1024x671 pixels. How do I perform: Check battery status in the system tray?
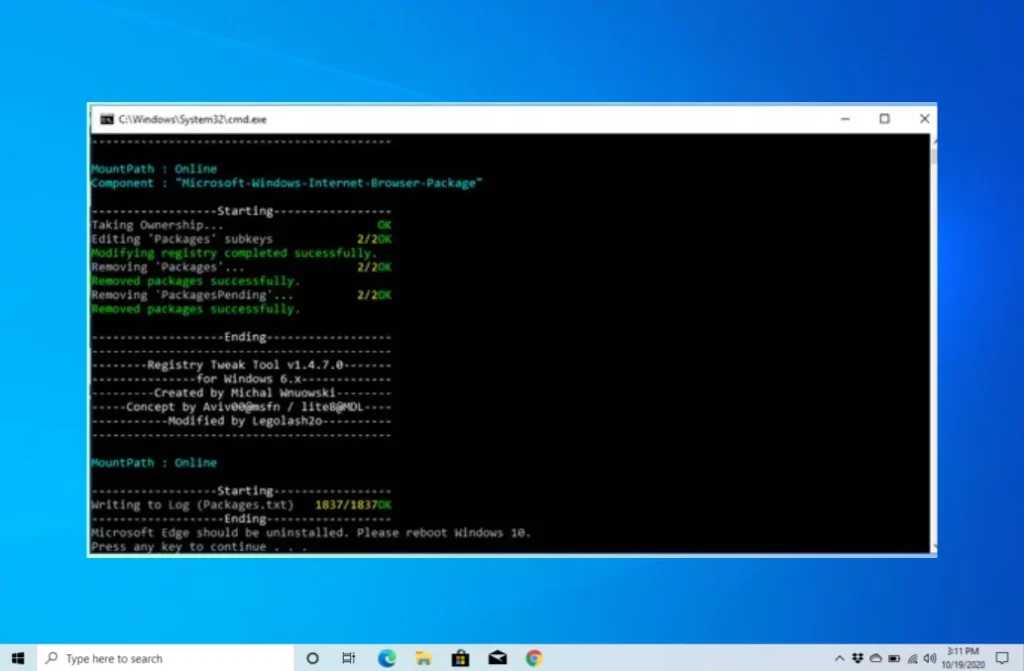(894, 658)
